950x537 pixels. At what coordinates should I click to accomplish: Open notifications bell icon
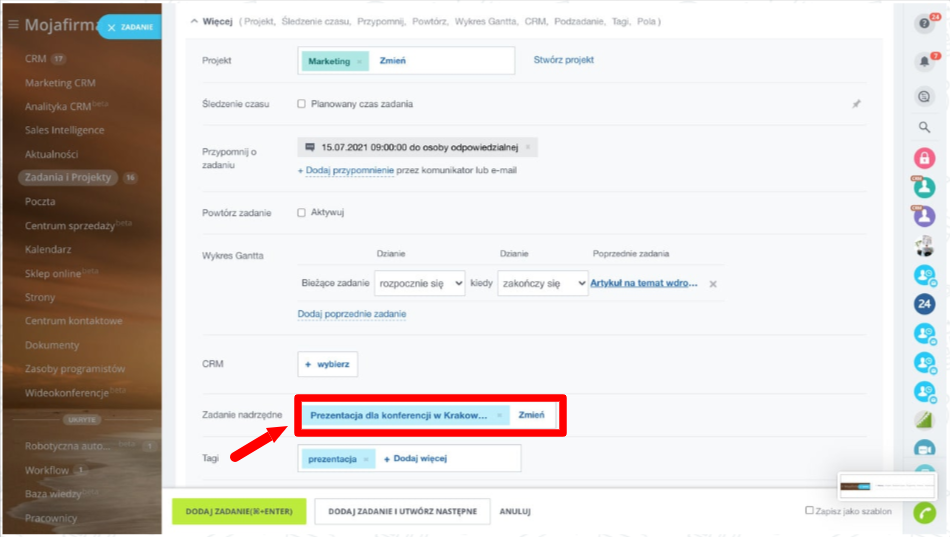click(924, 62)
